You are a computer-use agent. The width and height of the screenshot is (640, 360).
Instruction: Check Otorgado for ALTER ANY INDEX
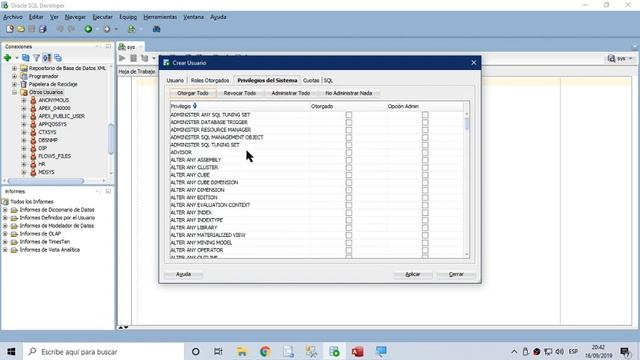click(x=349, y=213)
